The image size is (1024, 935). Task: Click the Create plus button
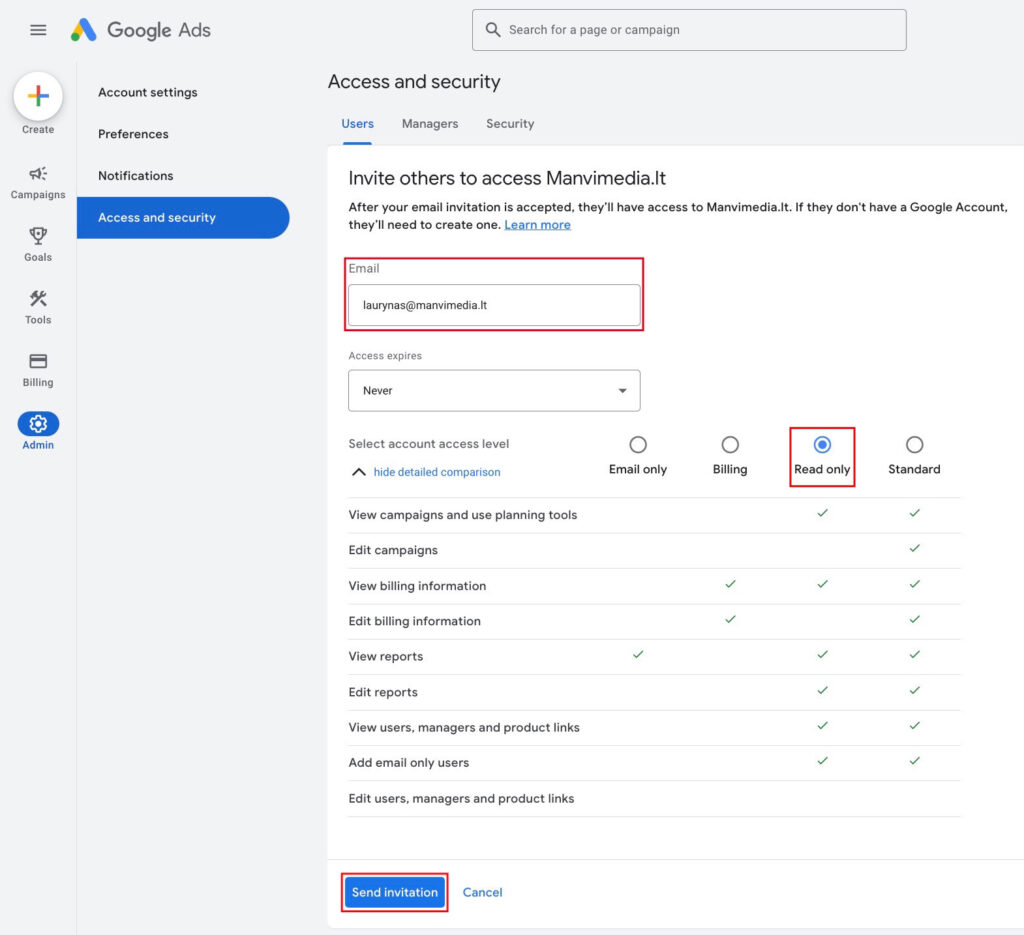pyautogui.click(x=38, y=97)
